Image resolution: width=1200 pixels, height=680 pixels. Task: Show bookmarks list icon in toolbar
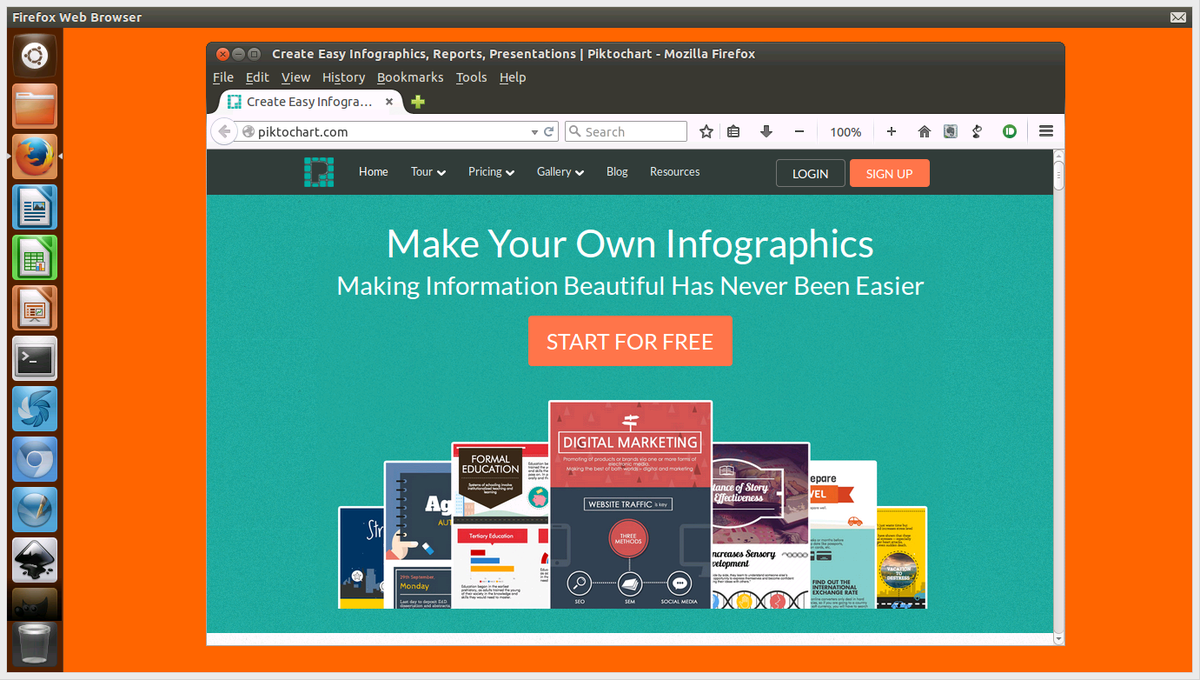[733, 131]
